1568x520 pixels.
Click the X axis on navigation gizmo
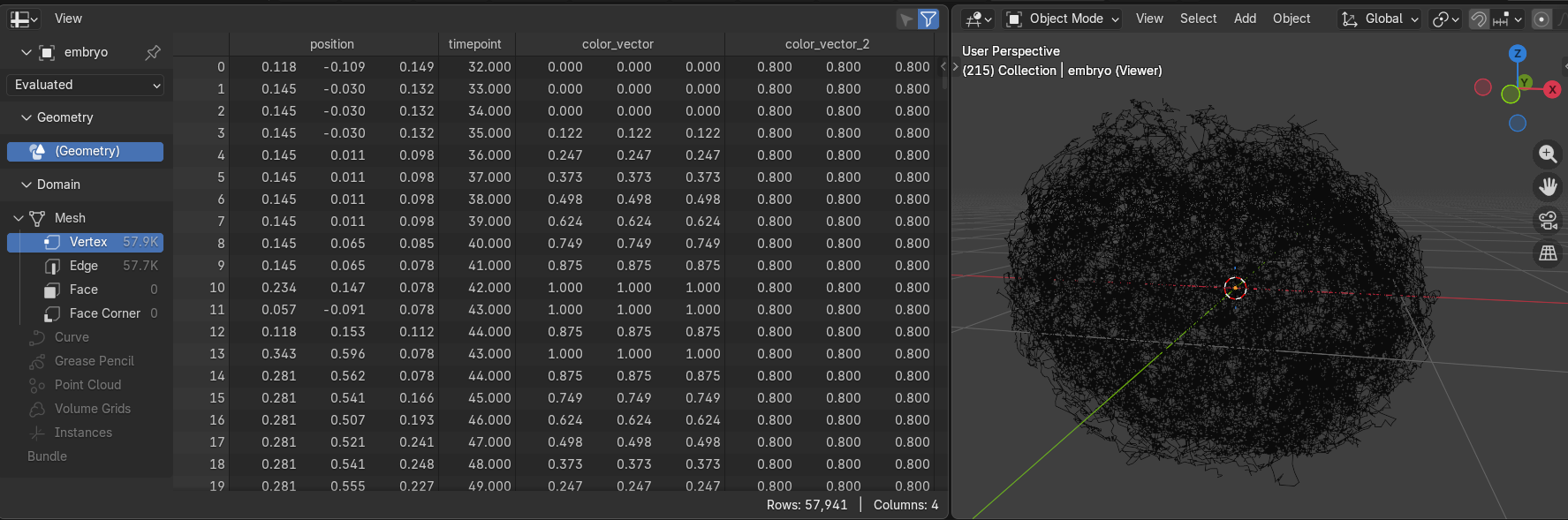click(x=1552, y=89)
